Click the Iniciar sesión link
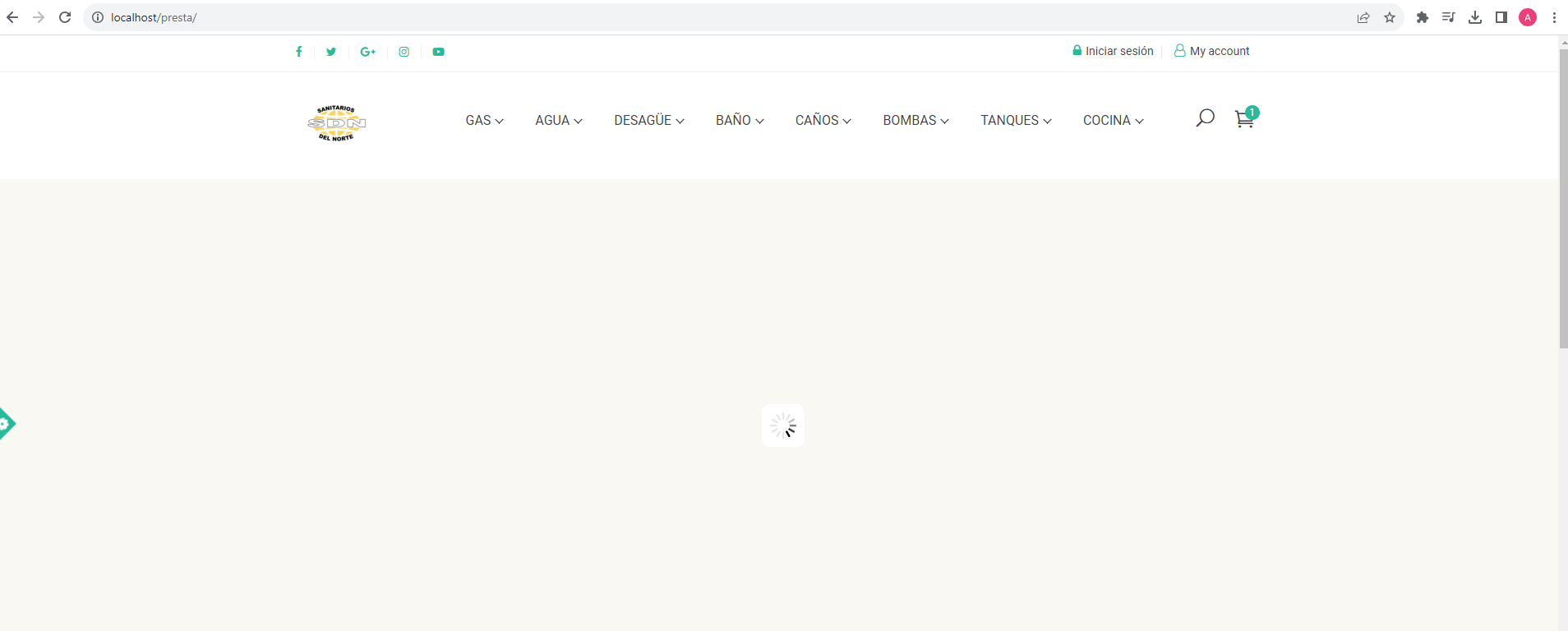Viewport: 1568px width, 631px height. [x=1113, y=51]
